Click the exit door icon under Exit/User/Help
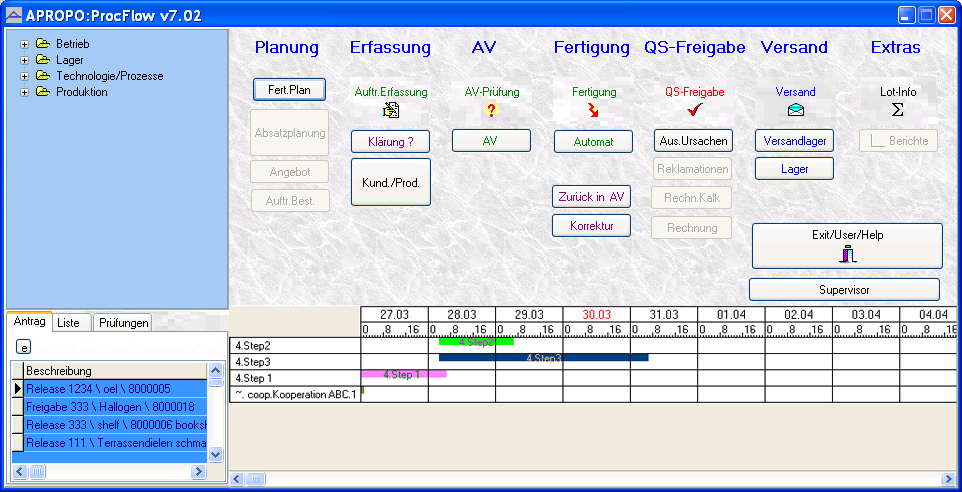 tap(847, 254)
